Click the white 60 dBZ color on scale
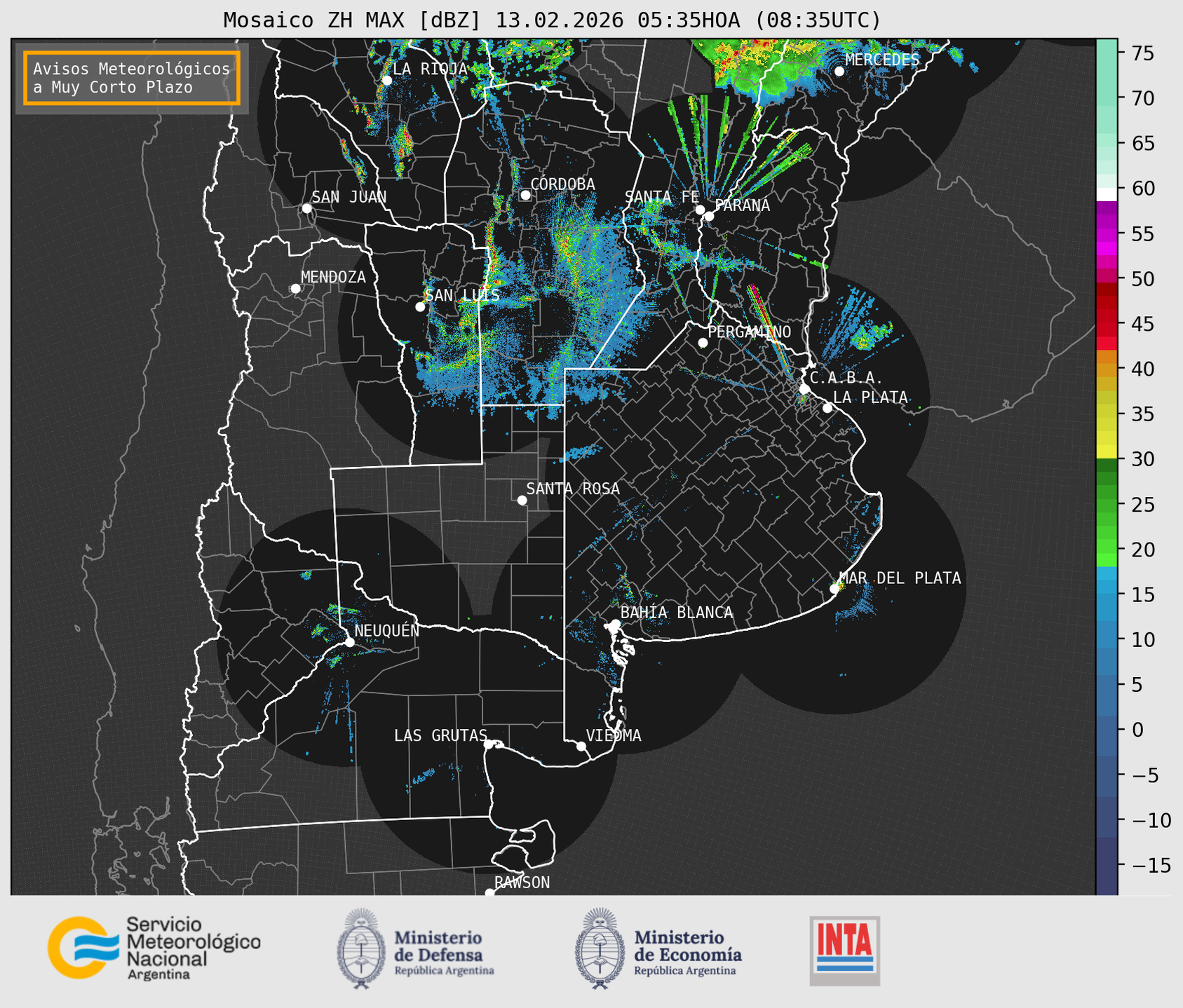 1107,194
